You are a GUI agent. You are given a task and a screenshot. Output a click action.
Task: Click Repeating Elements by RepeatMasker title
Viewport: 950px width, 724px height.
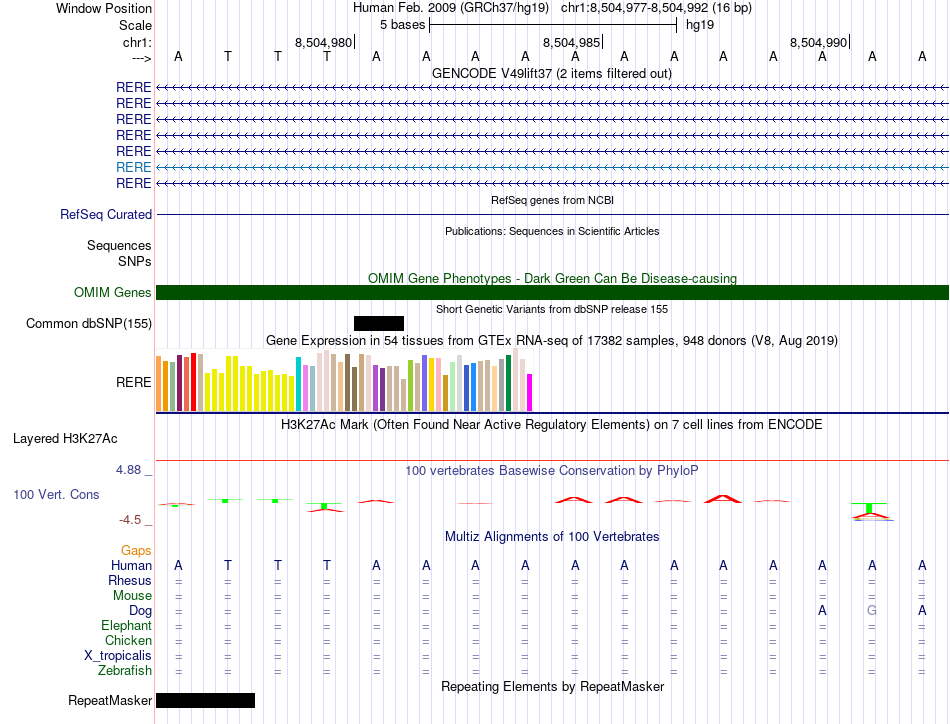553,686
